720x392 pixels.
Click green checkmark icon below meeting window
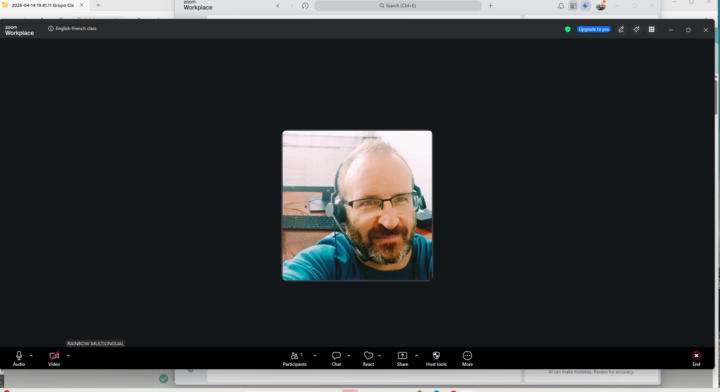[163, 379]
